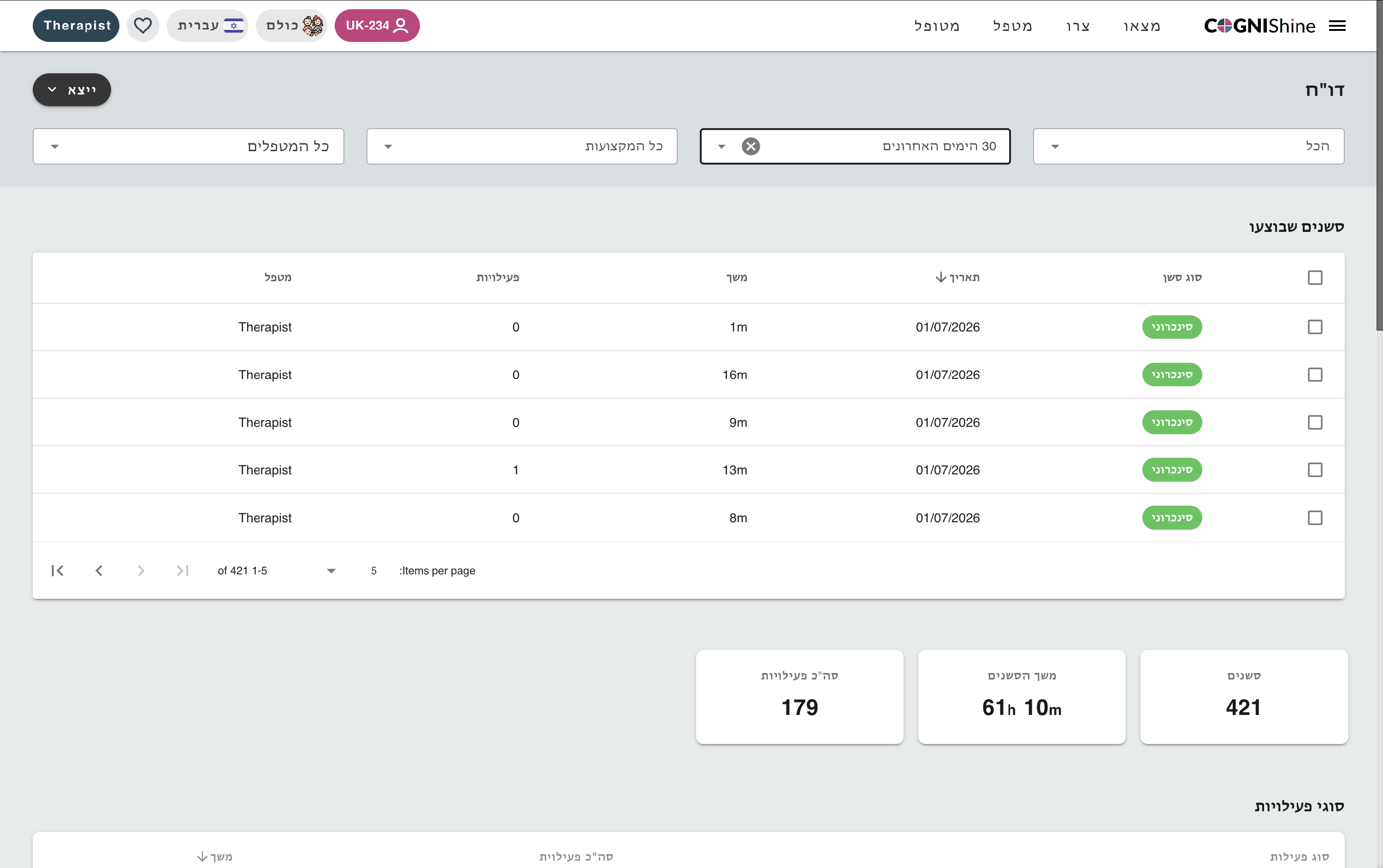Screen dimensions: 1383x868
Task: Check the 16m session row checkbox
Action: [1315, 375]
